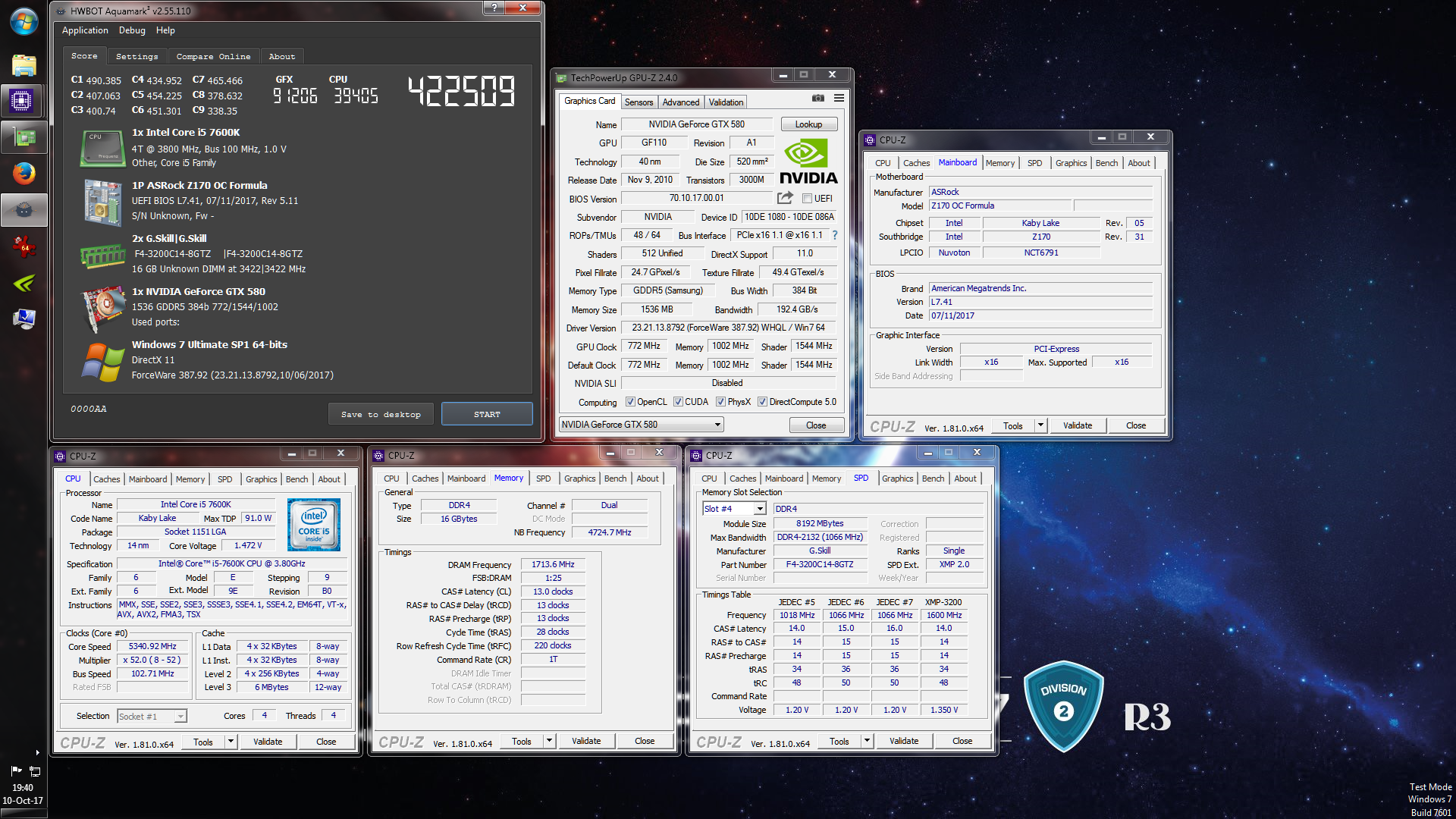
Task: Open the GPU-Z hamburger menu icon
Action: pos(839,98)
